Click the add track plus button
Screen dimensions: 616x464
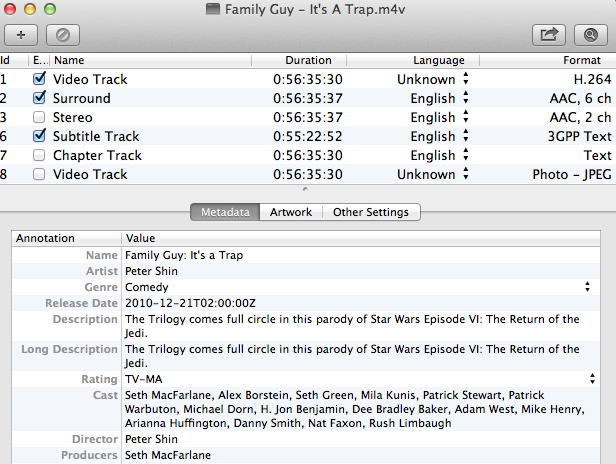point(21,35)
